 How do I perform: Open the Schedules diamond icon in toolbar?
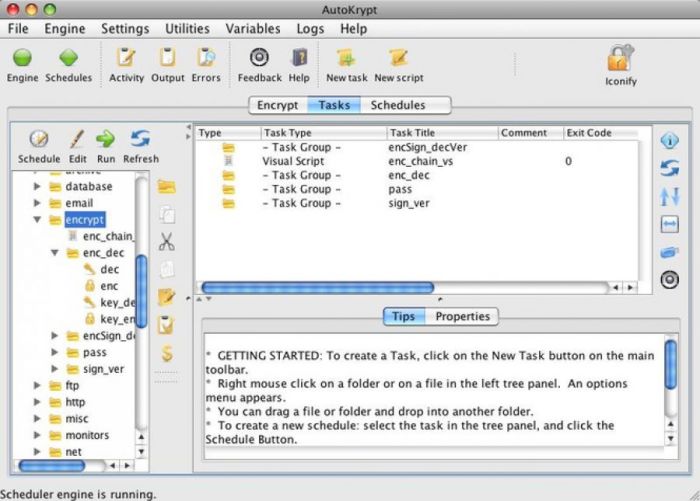pyautogui.click(x=68, y=58)
